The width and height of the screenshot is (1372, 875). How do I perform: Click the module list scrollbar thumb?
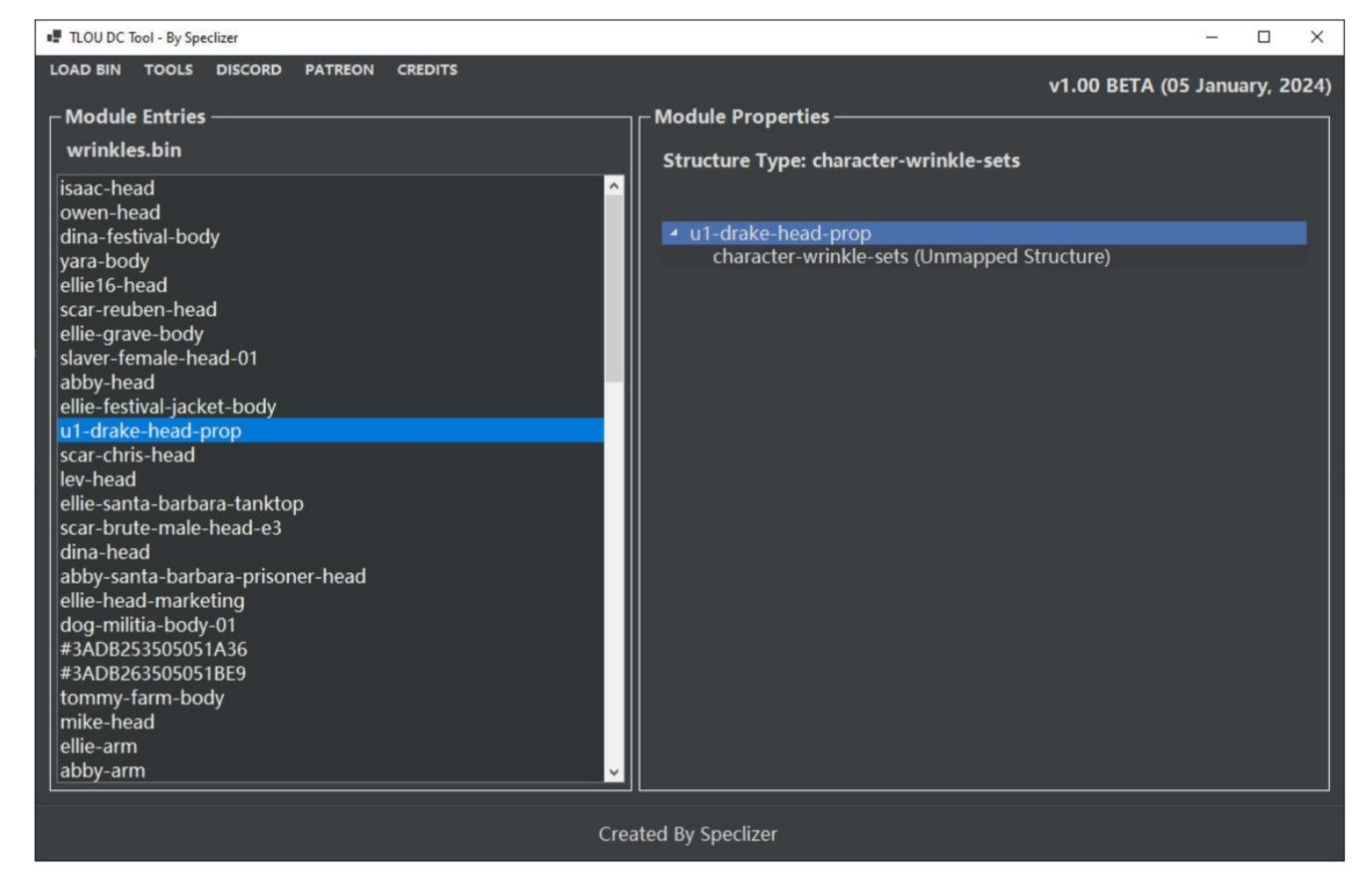pyautogui.click(x=614, y=289)
